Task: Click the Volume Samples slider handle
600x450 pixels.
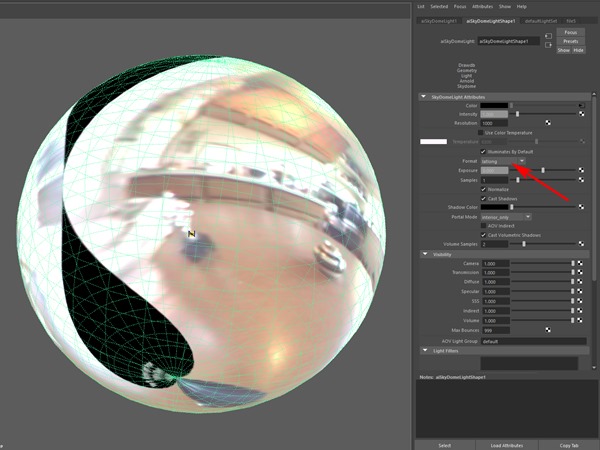Action: (524, 244)
